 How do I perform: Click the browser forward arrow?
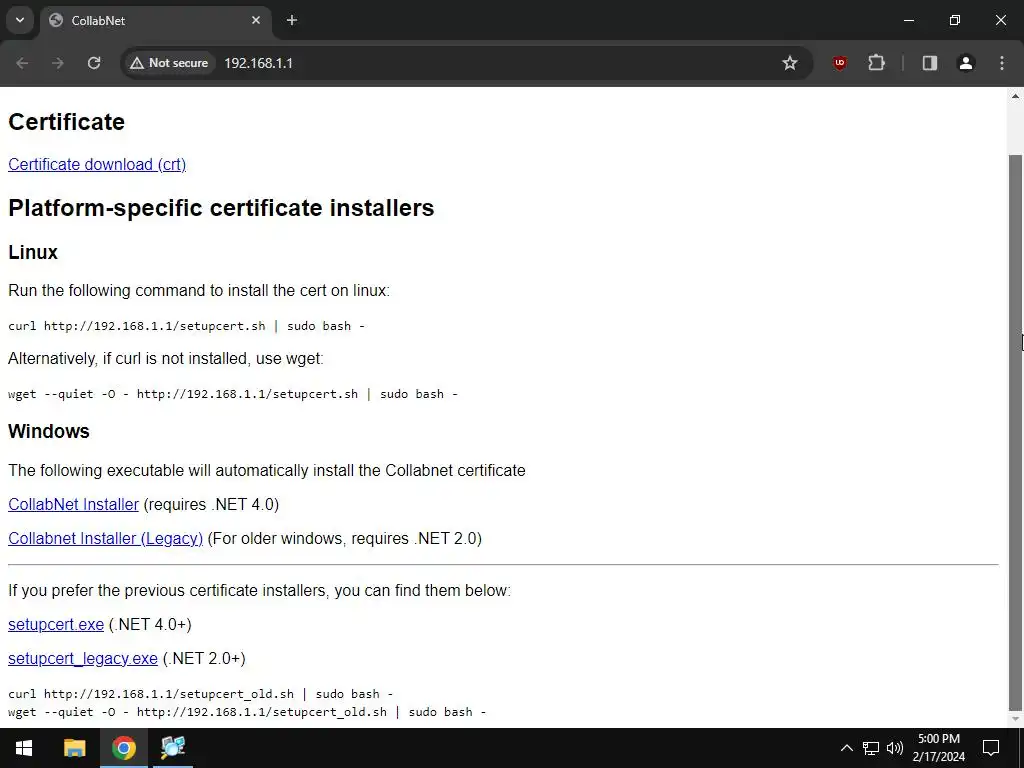click(57, 63)
